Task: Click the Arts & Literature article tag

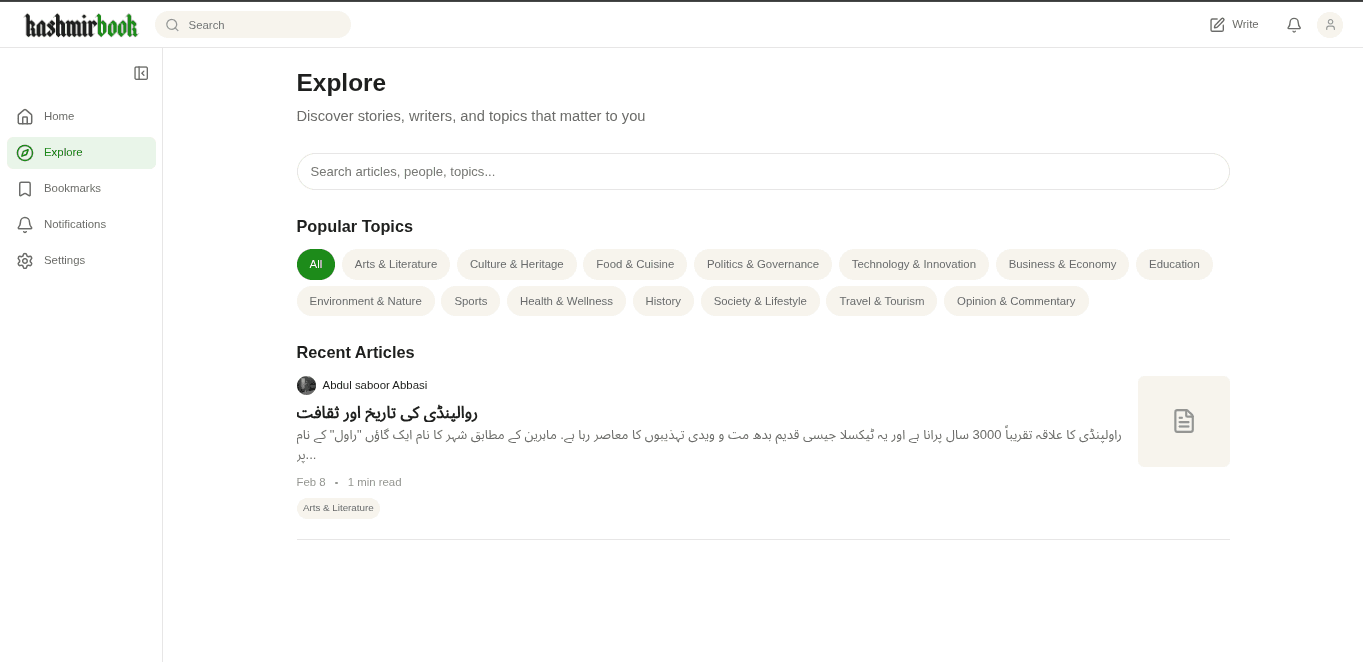Action: [338, 508]
